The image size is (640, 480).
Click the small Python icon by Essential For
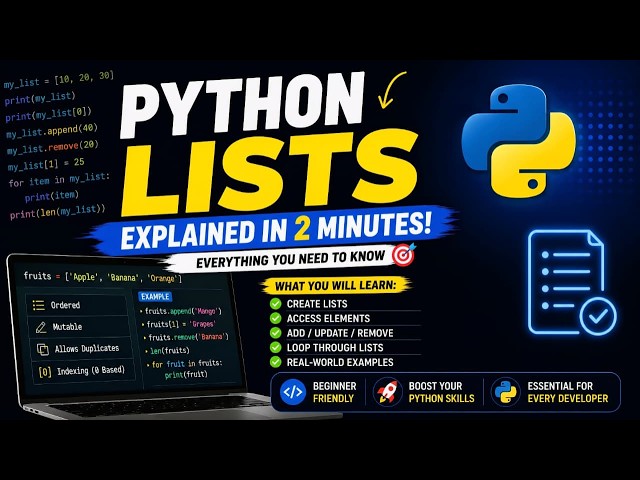(505, 392)
